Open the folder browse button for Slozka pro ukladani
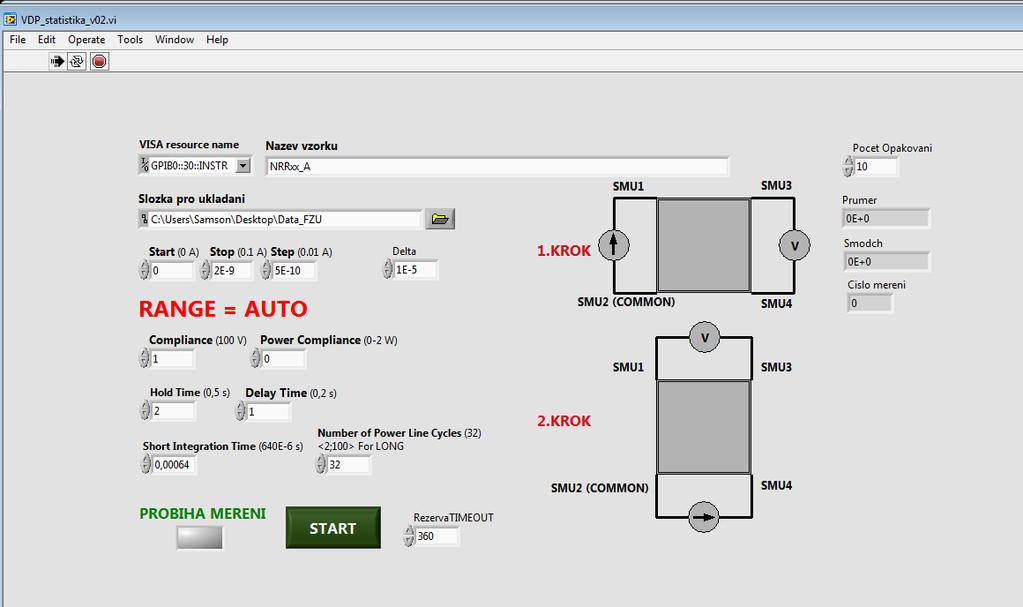This screenshot has width=1023, height=607. (x=440, y=219)
